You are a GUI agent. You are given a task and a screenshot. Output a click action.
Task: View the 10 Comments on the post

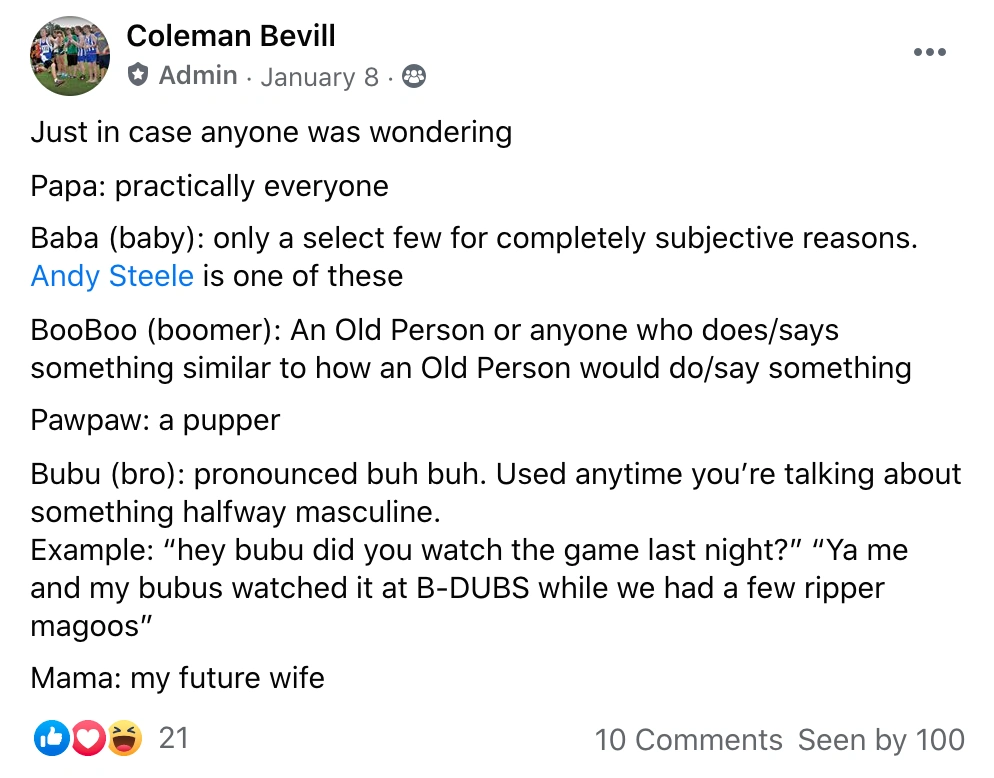coord(688,740)
